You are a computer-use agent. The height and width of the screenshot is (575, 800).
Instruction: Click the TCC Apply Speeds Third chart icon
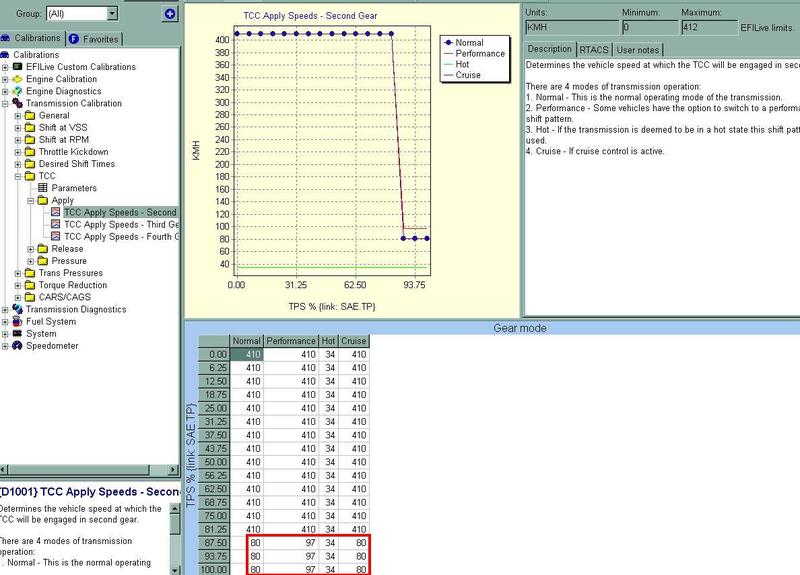pos(55,224)
